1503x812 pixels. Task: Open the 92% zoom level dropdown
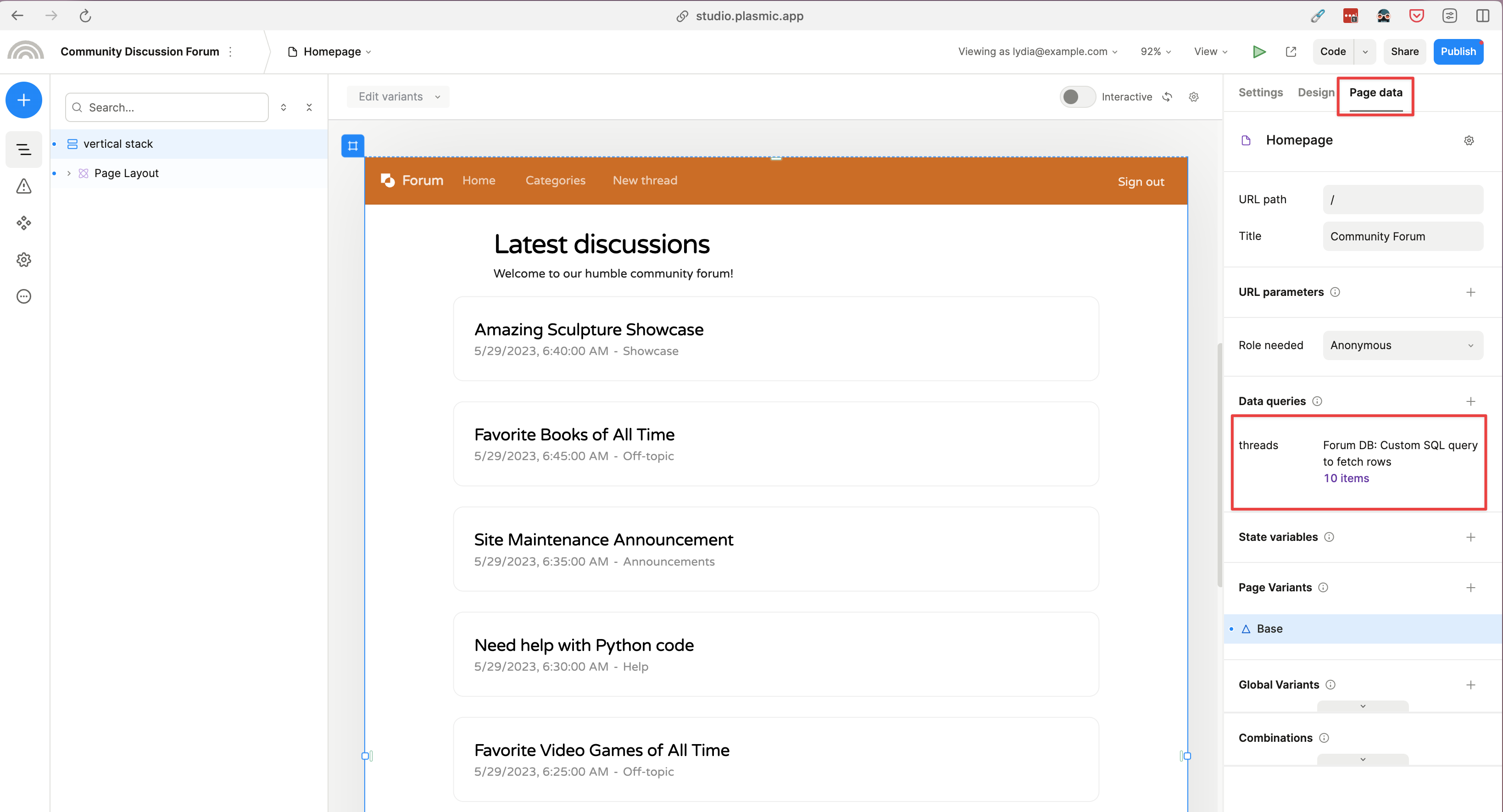tap(1155, 51)
